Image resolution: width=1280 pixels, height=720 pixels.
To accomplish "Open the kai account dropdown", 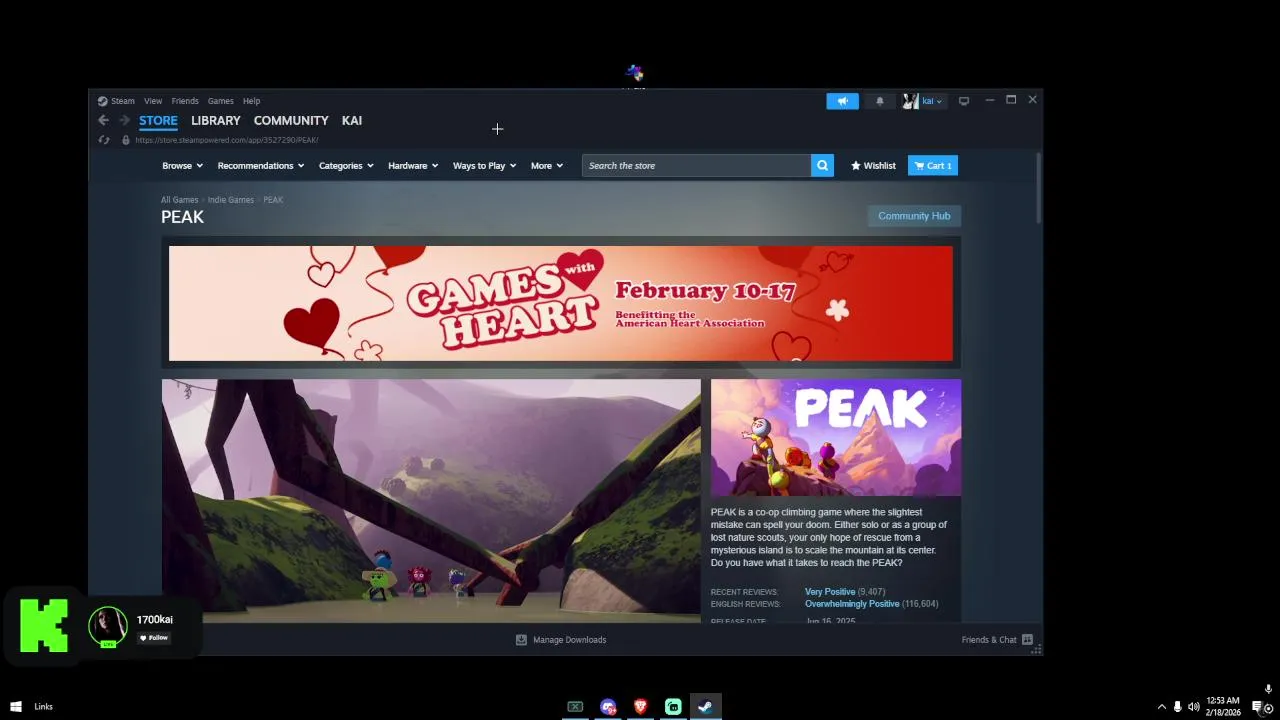I will (x=932, y=101).
